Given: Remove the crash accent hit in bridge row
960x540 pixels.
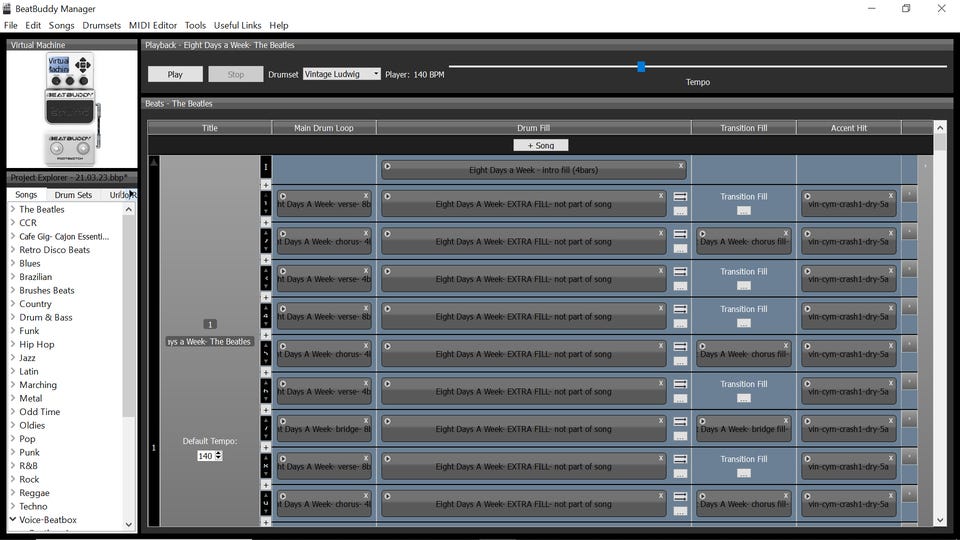Looking at the screenshot, I should click(x=891, y=421).
